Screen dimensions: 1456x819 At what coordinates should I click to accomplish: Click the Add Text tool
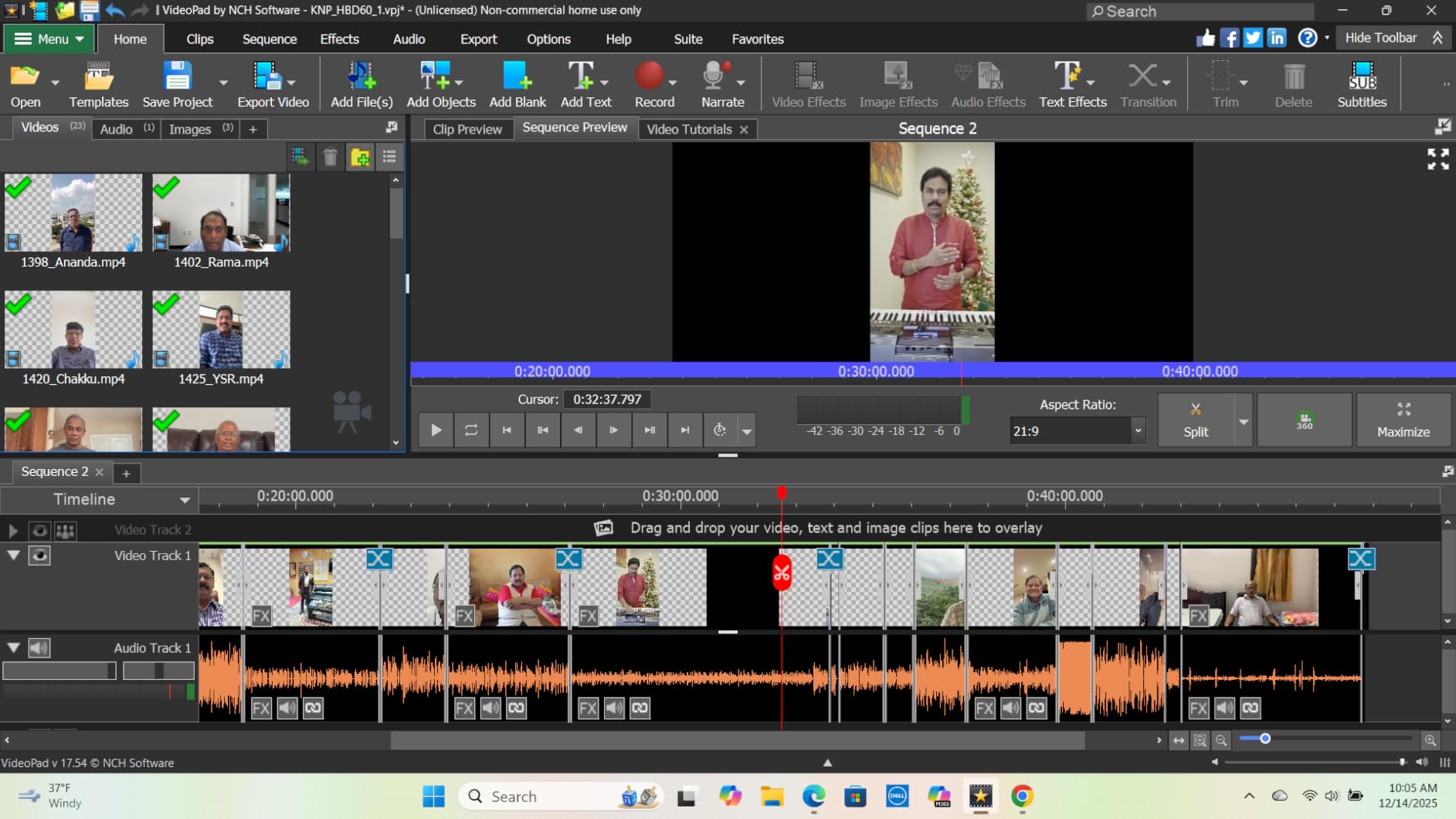580,84
